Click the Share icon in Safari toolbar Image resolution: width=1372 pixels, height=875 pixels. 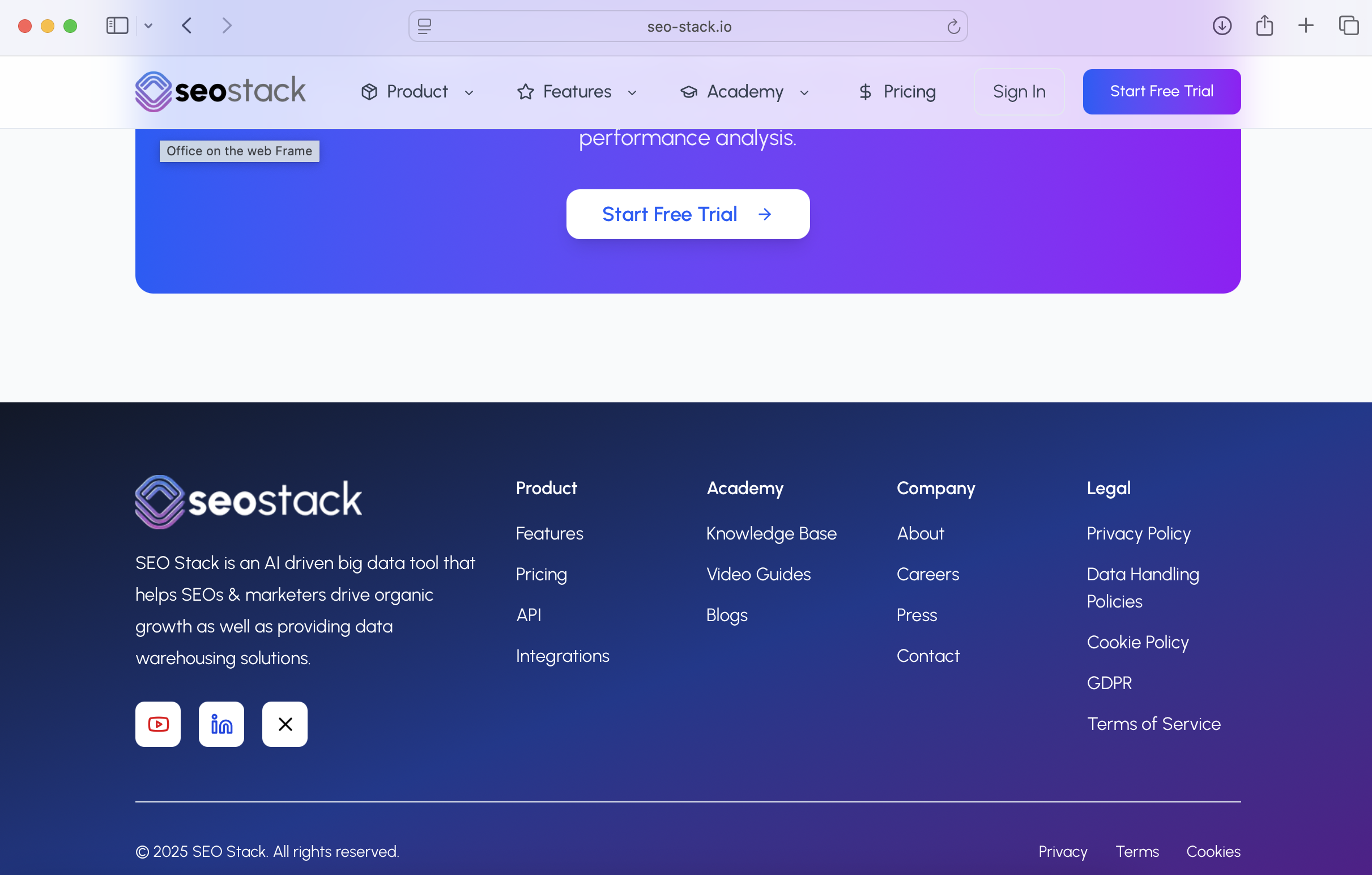pyautogui.click(x=1264, y=25)
